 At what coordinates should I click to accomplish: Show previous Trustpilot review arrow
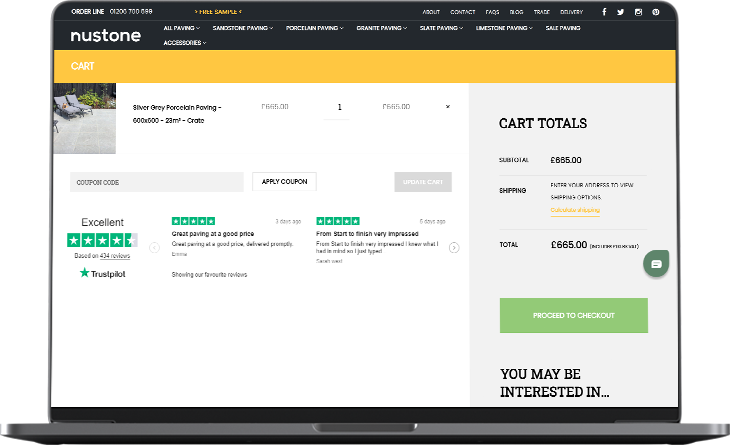pos(155,248)
